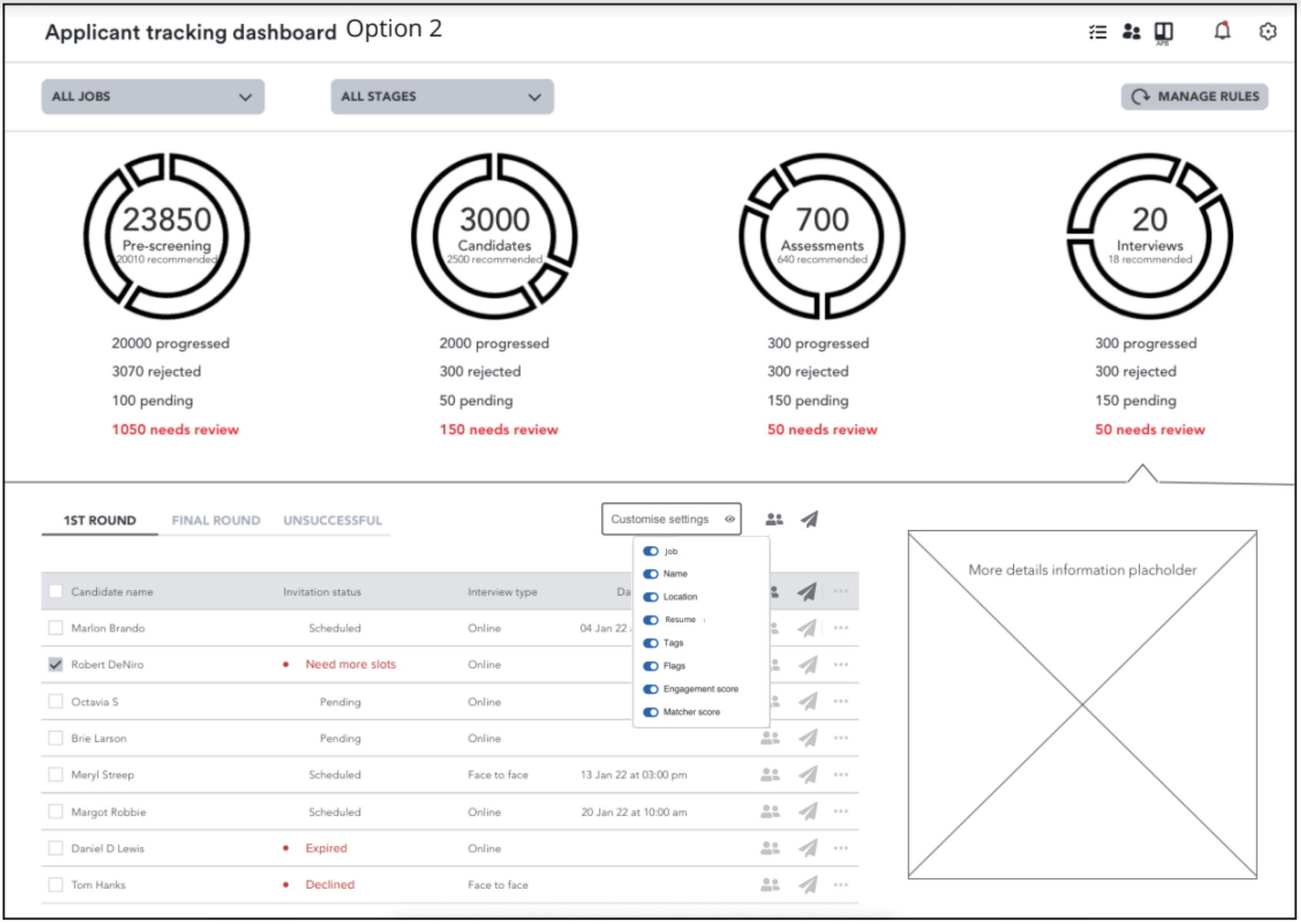Switch to 1ST ROUND tab

click(x=100, y=520)
